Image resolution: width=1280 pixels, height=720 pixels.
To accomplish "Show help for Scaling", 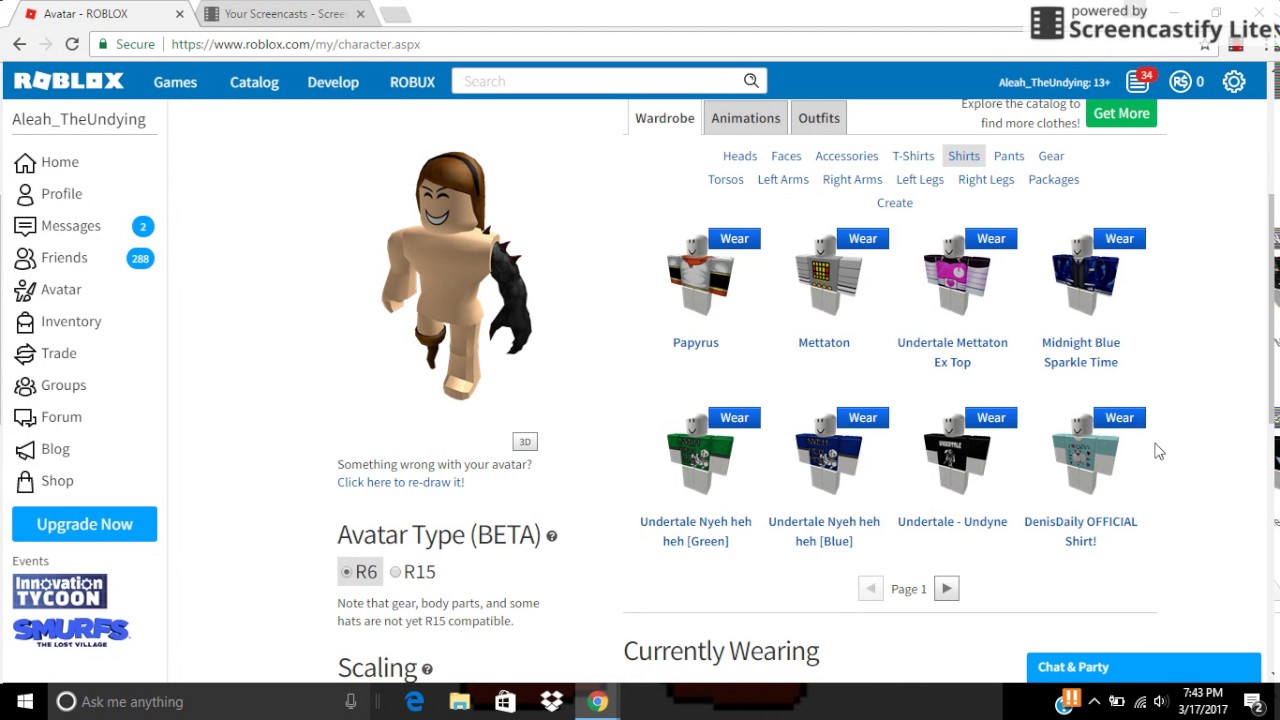I will pyautogui.click(x=427, y=669).
